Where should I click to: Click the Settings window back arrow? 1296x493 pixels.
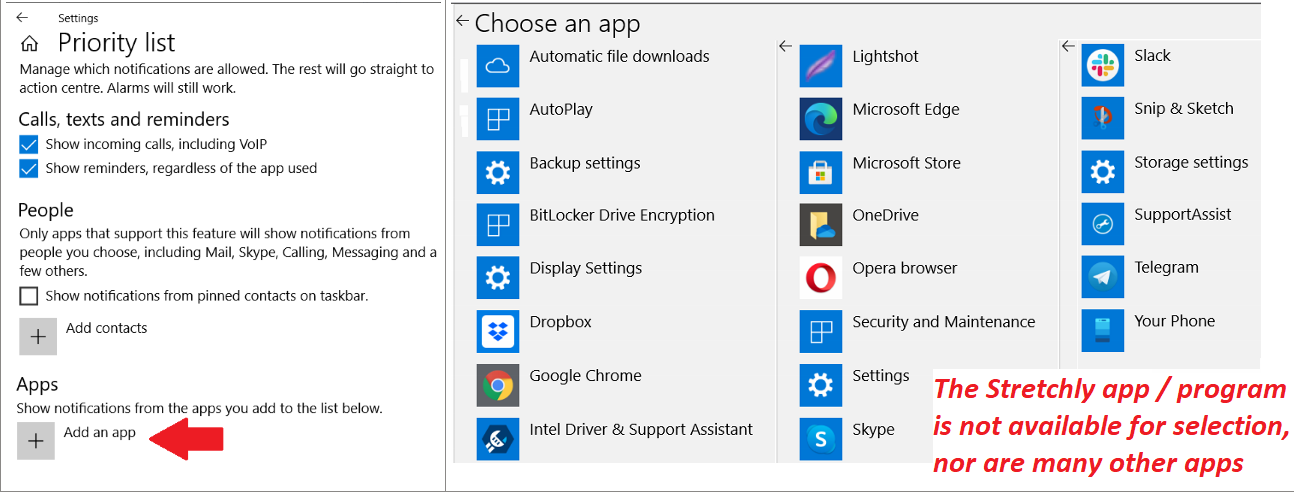[x=22, y=17]
